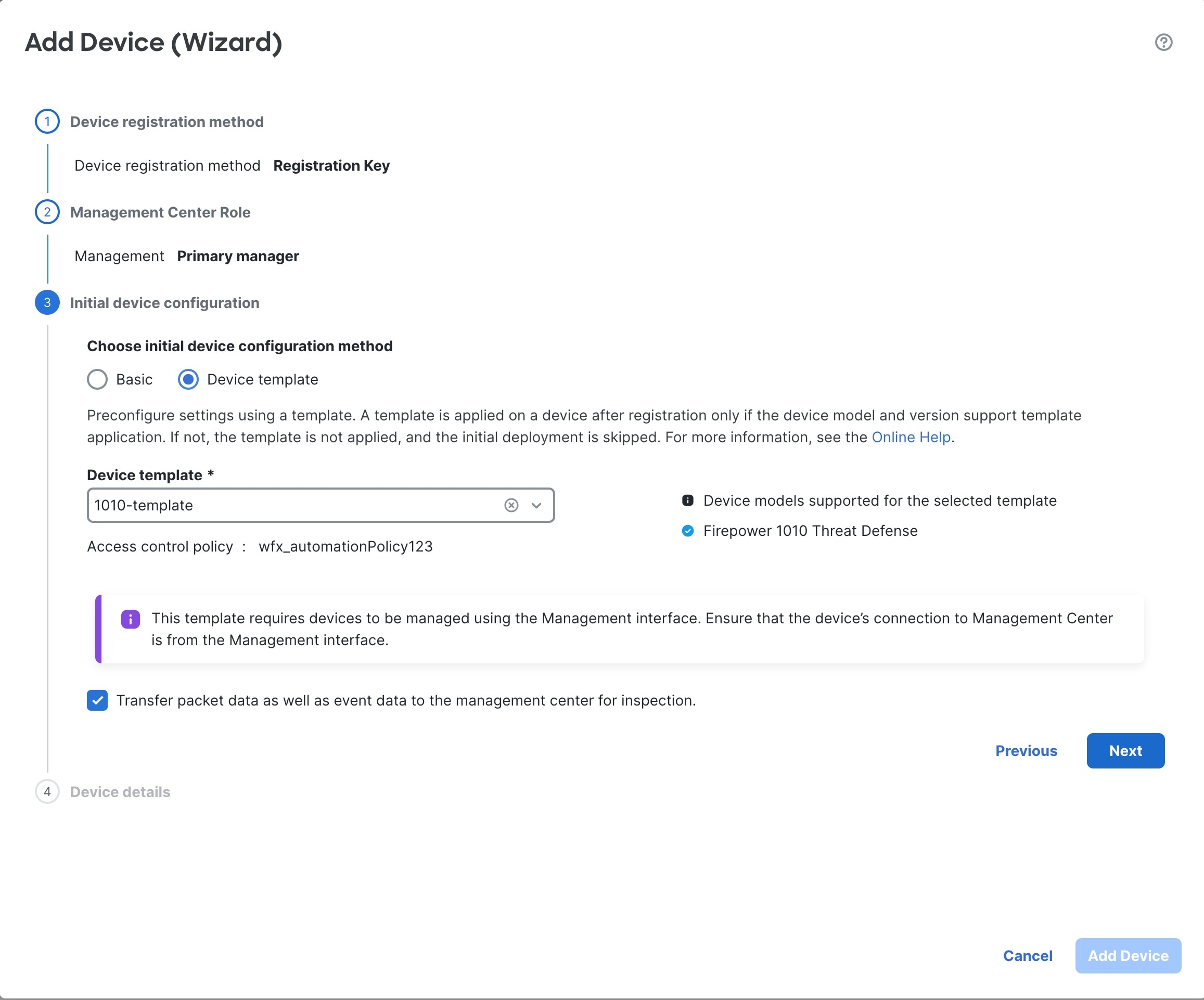The width and height of the screenshot is (1204, 1000).
Task: Expand the Device registration method step
Action: 167,122
